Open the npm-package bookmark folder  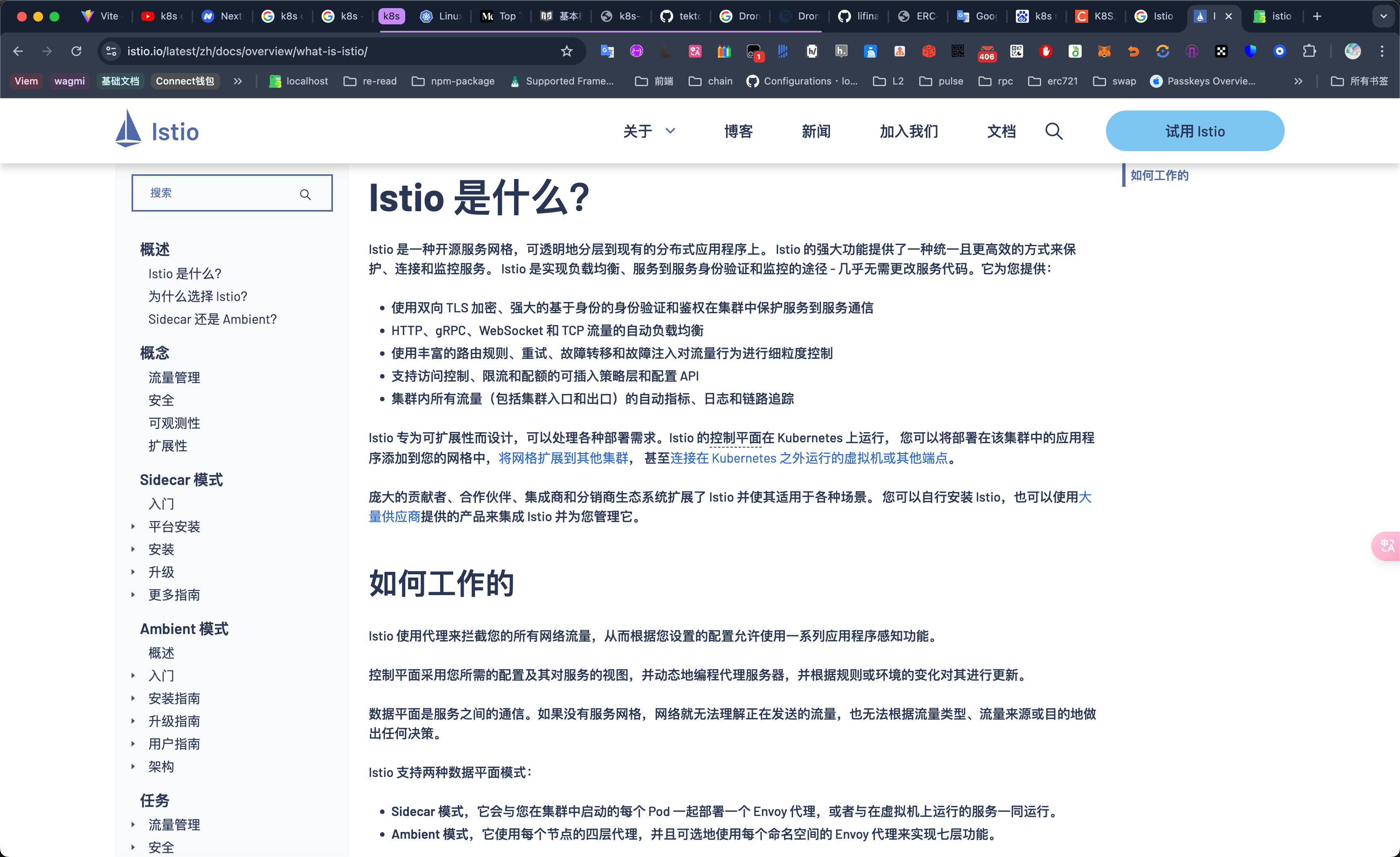454,81
